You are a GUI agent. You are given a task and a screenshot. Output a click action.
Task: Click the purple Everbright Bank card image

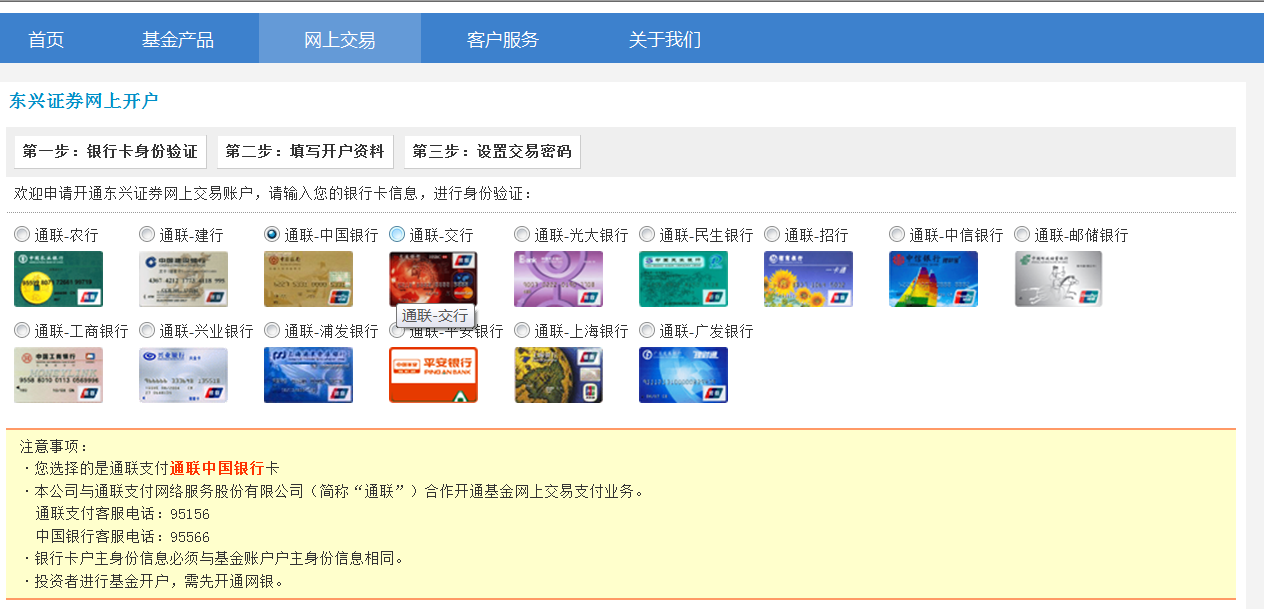[558, 279]
